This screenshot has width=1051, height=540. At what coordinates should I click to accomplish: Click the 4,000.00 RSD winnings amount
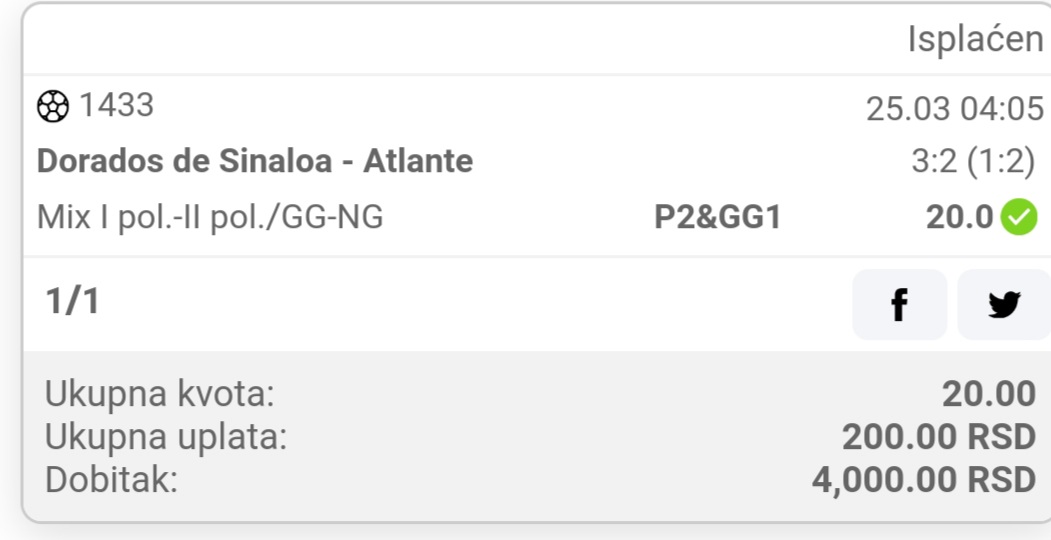tap(924, 480)
